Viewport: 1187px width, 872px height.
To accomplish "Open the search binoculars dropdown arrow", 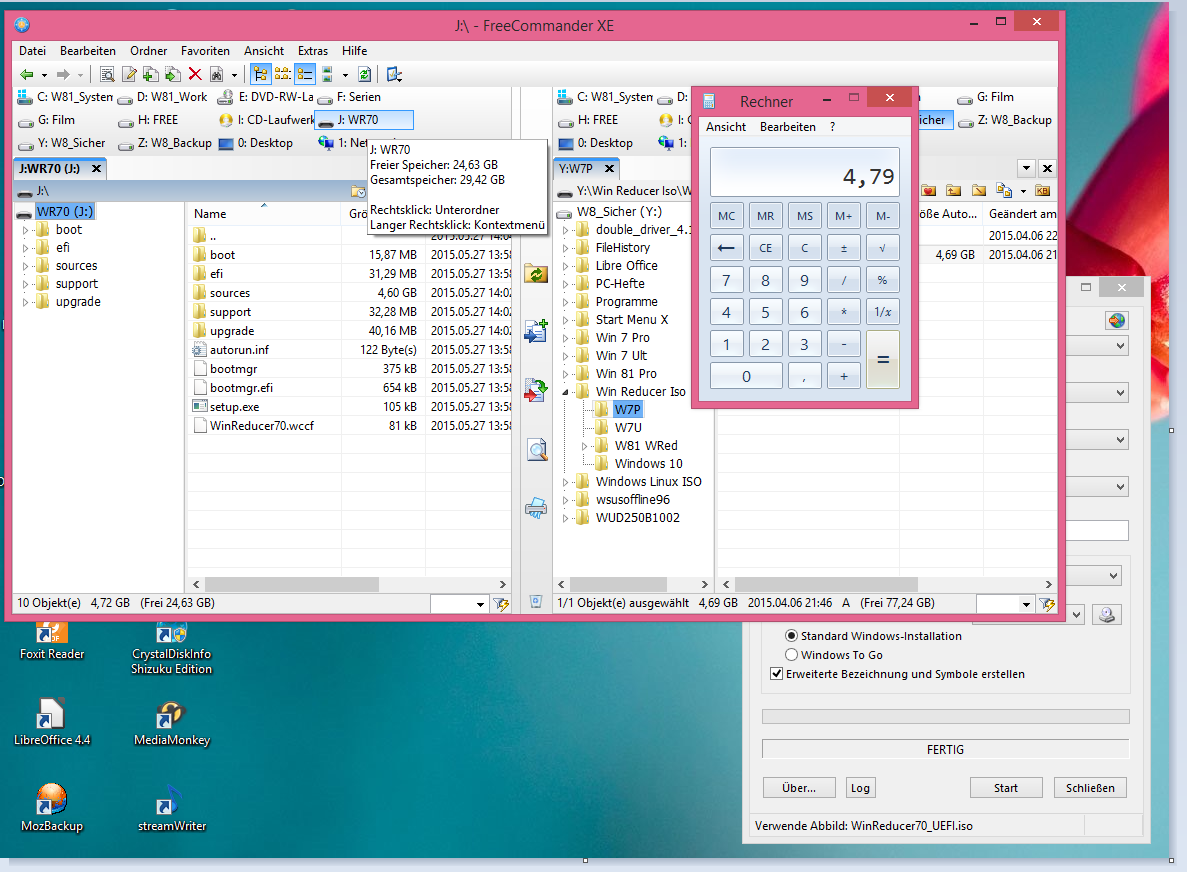I will pyautogui.click(x=234, y=75).
